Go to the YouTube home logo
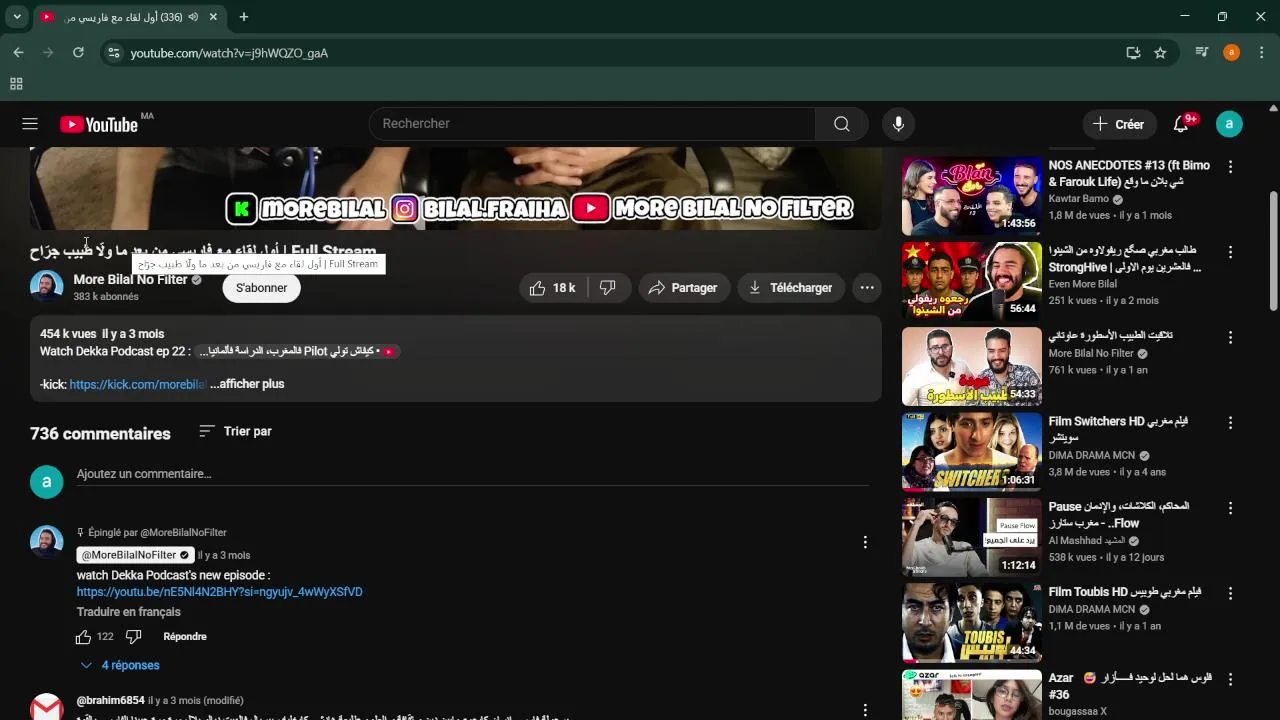Screen dimensions: 1280x720 click(x=99, y=124)
